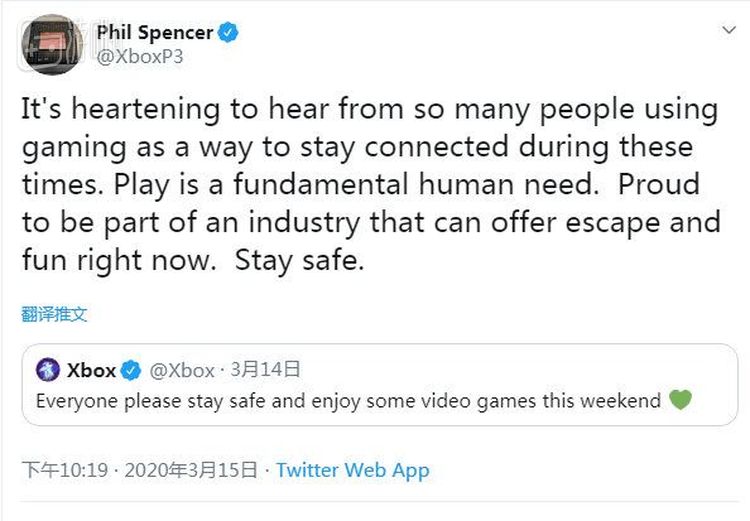Click the 翻译推文 translate tweet link
Image resolution: width=750 pixels, height=521 pixels.
[x=54, y=314]
